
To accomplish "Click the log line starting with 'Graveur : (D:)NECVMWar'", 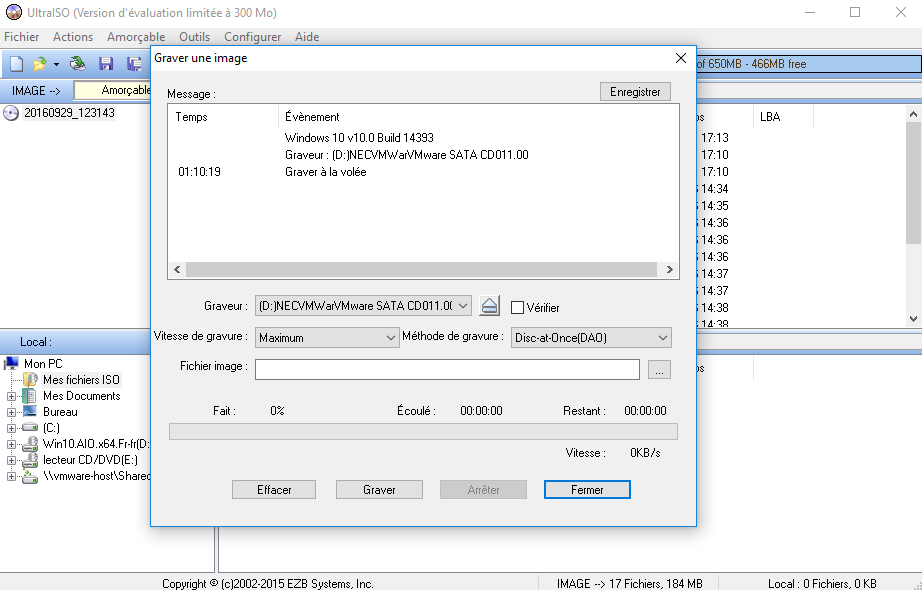I will [x=407, y=155].
